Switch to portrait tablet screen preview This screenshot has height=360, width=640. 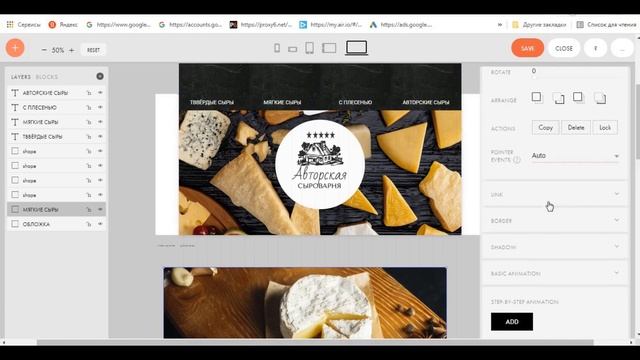pyautogui.click(x=309, y=48)
